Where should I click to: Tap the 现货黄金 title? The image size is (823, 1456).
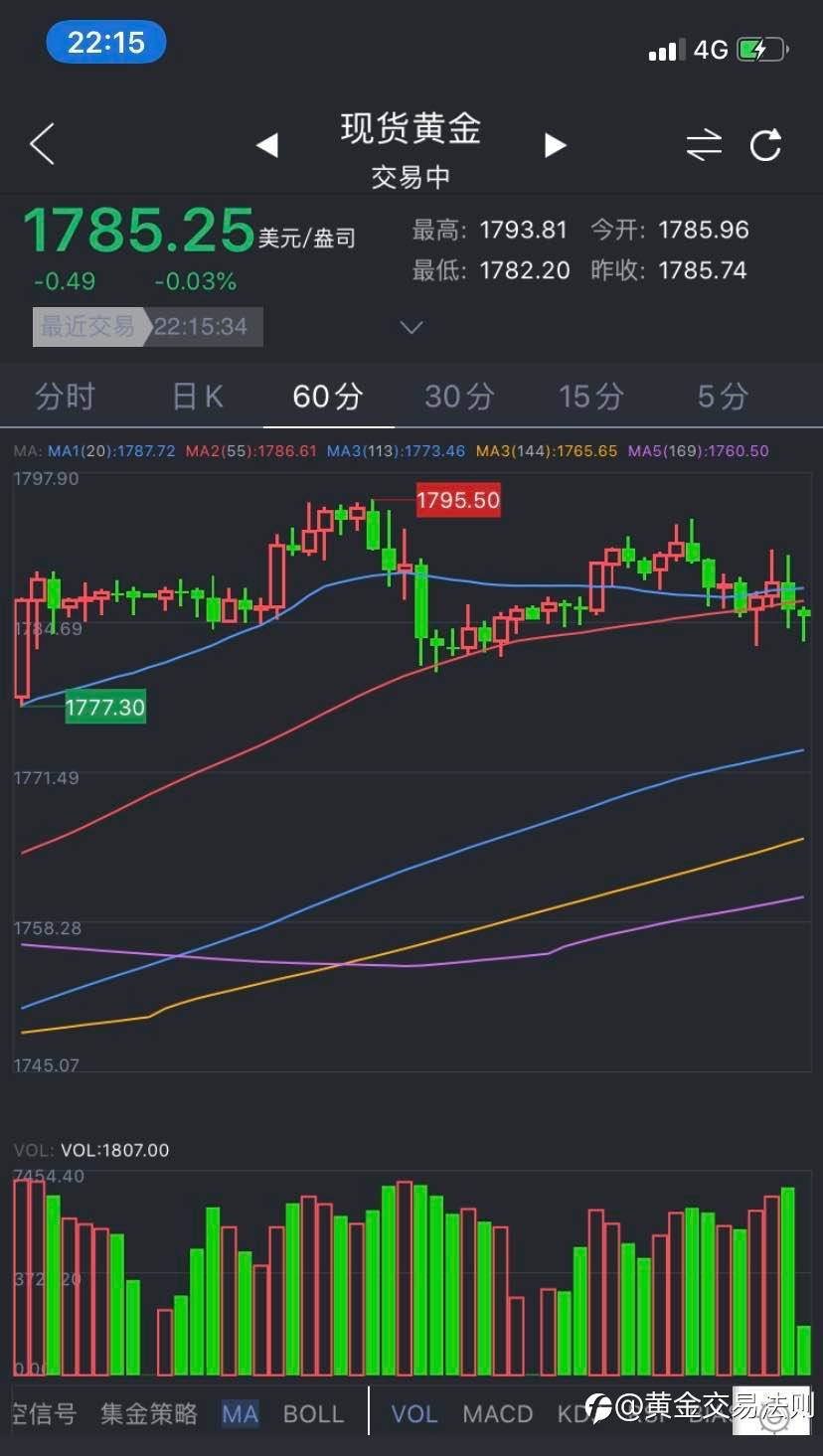(x=411, y=128)
